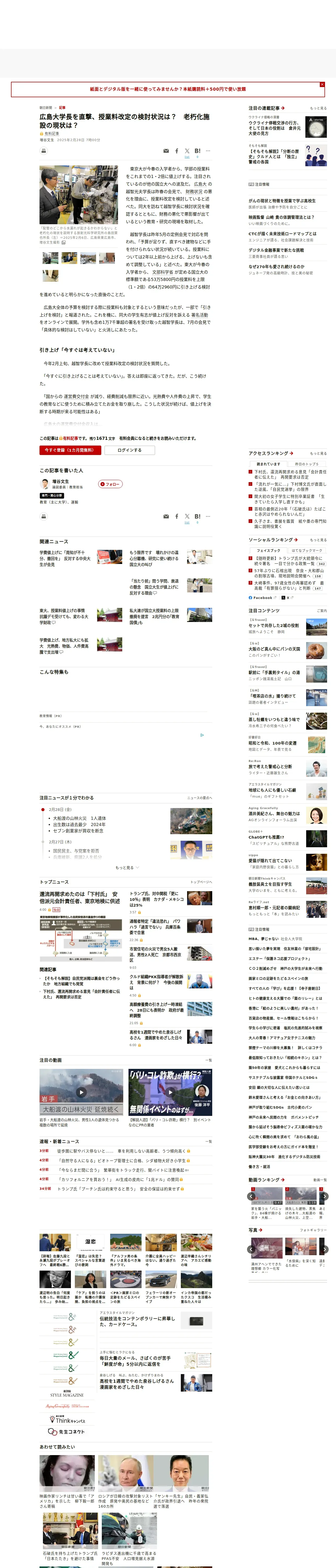Select the はてなブックマーク social ranking tab

pos(307,550)
